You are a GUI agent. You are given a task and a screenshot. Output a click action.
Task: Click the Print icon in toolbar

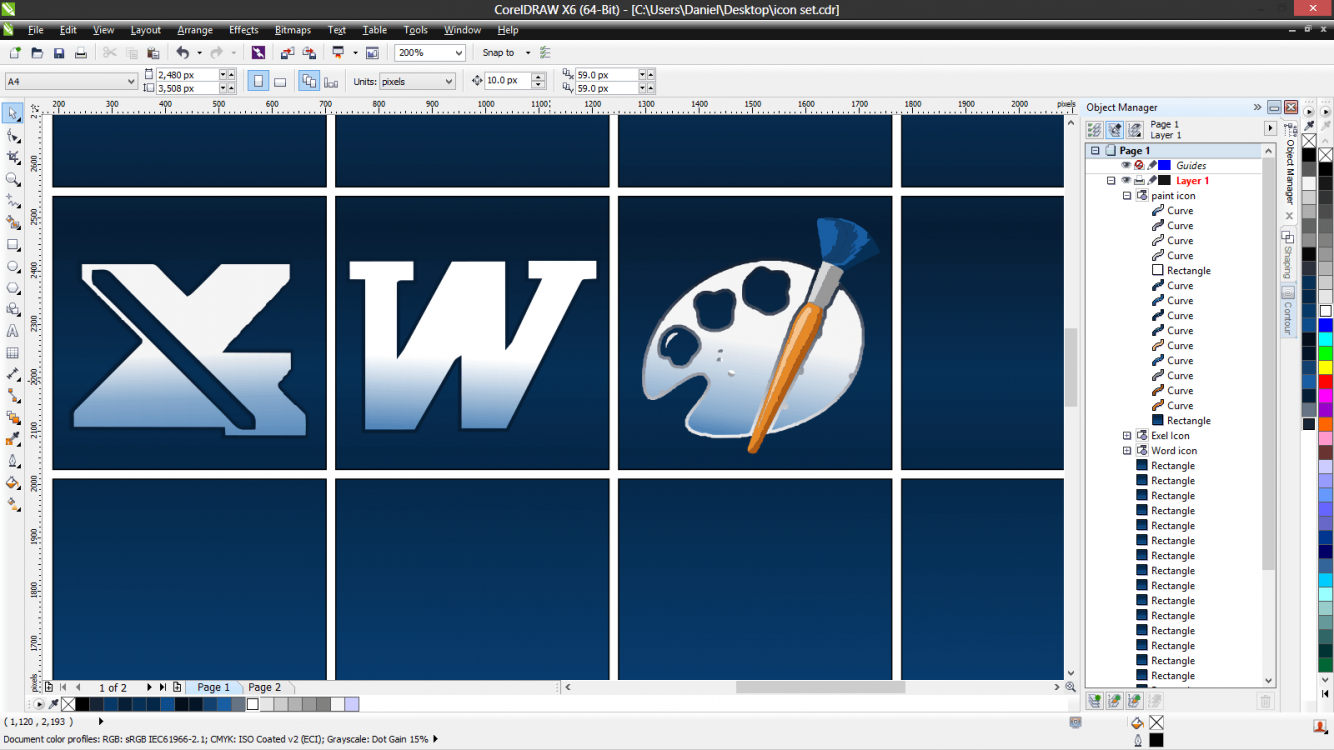[x=81, y=53]
